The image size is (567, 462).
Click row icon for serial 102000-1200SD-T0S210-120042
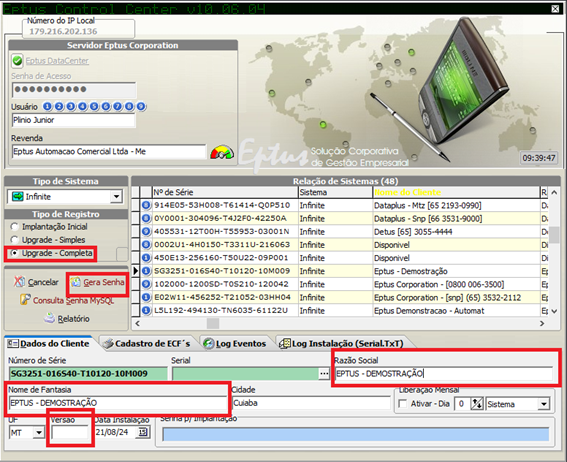146,284
